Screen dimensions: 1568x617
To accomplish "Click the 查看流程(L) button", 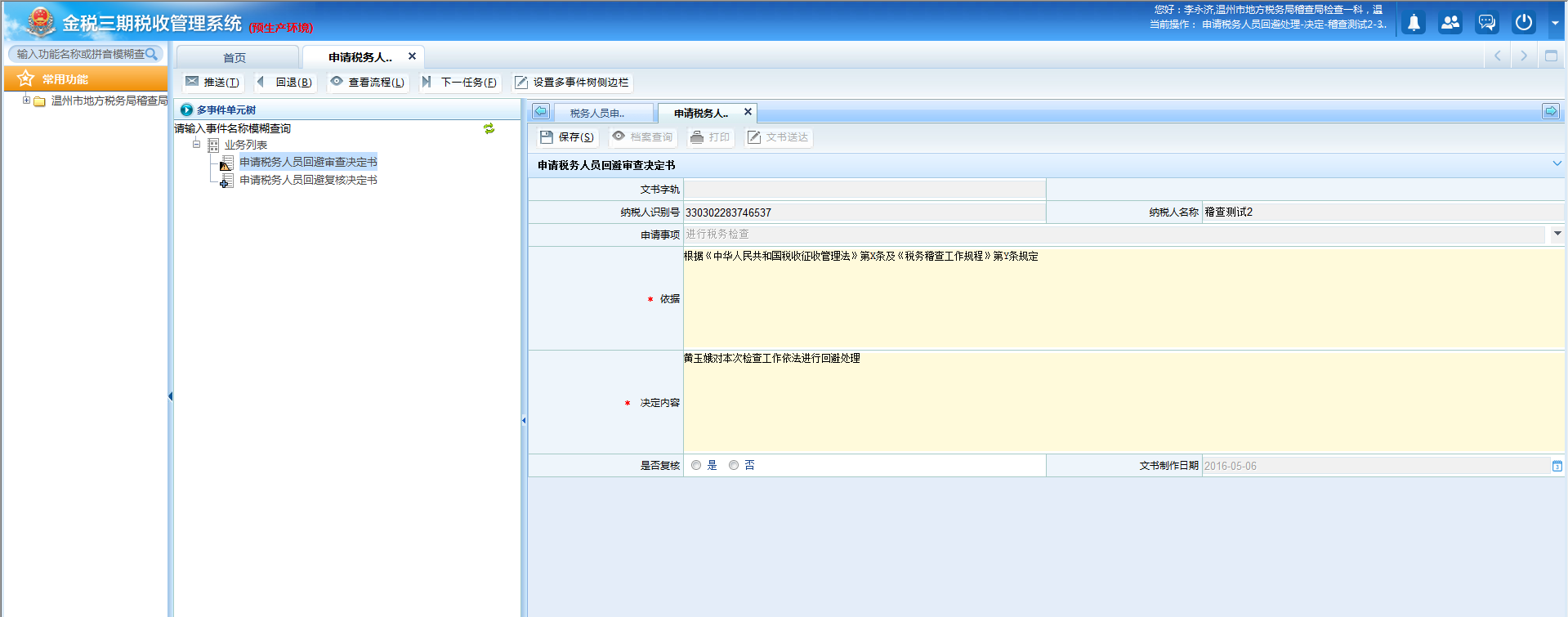I will pyautogui.click(x=368, y=82).
